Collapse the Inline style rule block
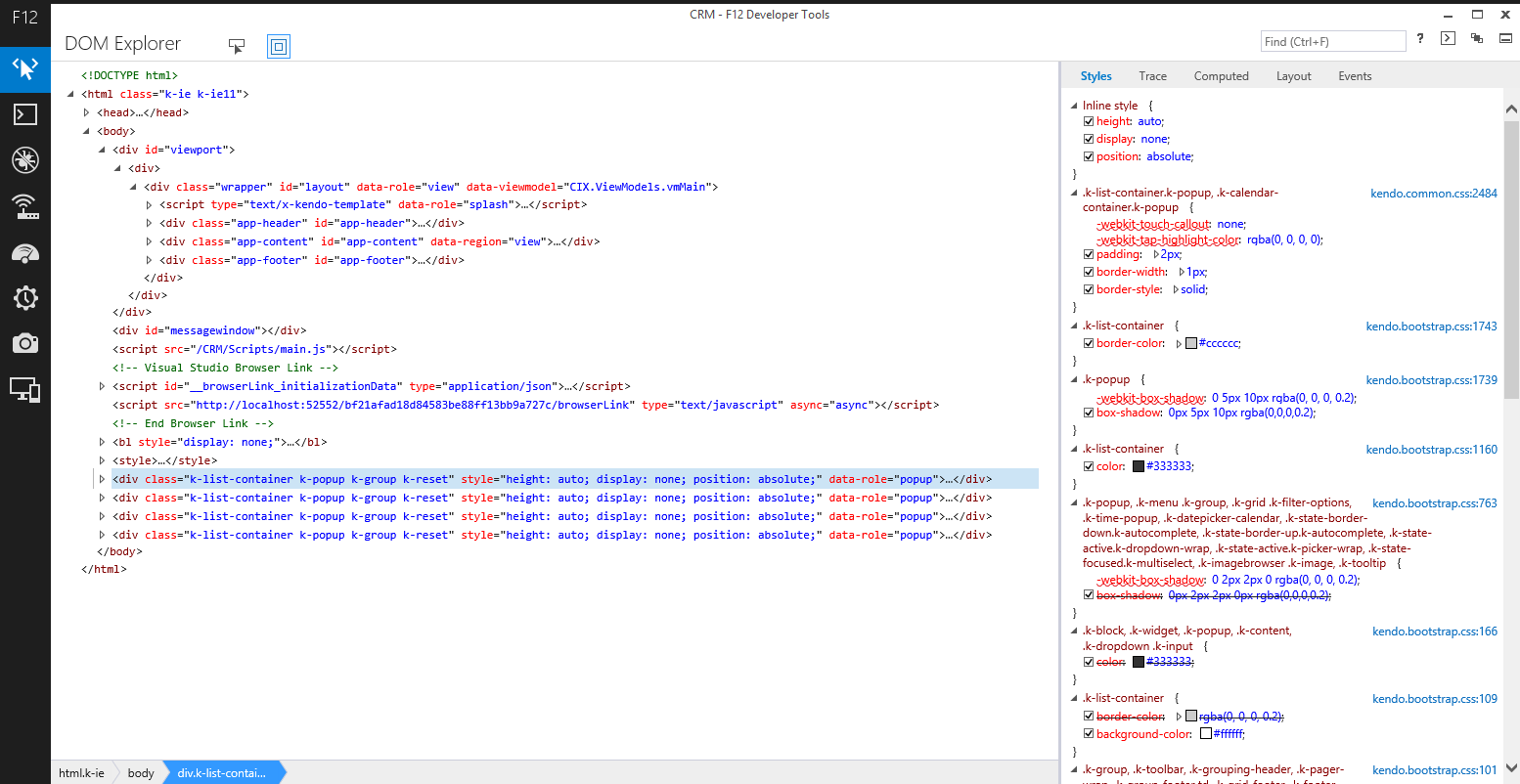Screen dimensions: 1520x784 coord(1074,106)
